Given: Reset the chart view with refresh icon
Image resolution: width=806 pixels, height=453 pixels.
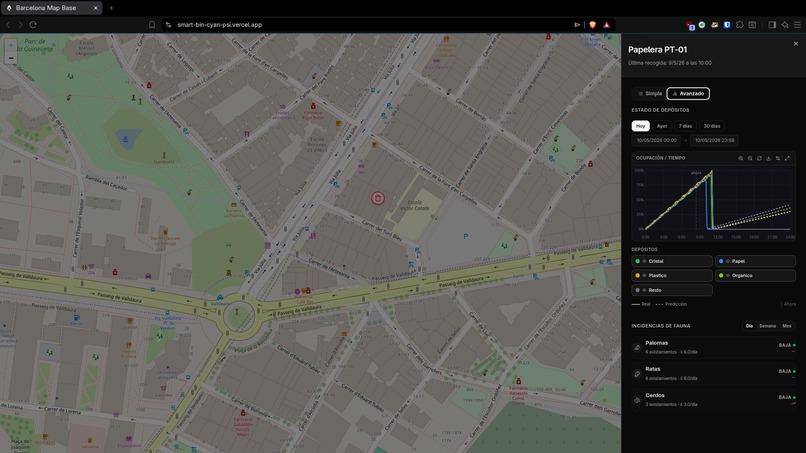Looking at the screenshot, I should coord(759,158).
